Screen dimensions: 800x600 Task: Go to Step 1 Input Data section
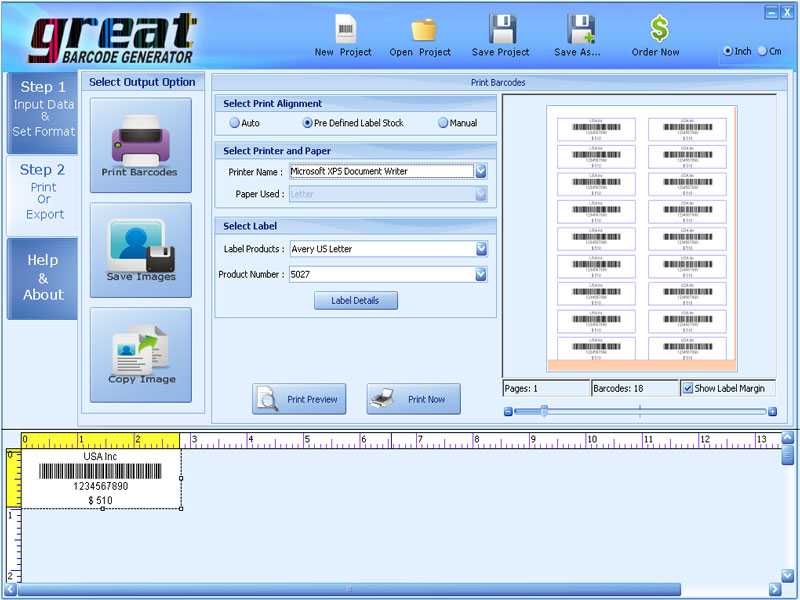42,110
